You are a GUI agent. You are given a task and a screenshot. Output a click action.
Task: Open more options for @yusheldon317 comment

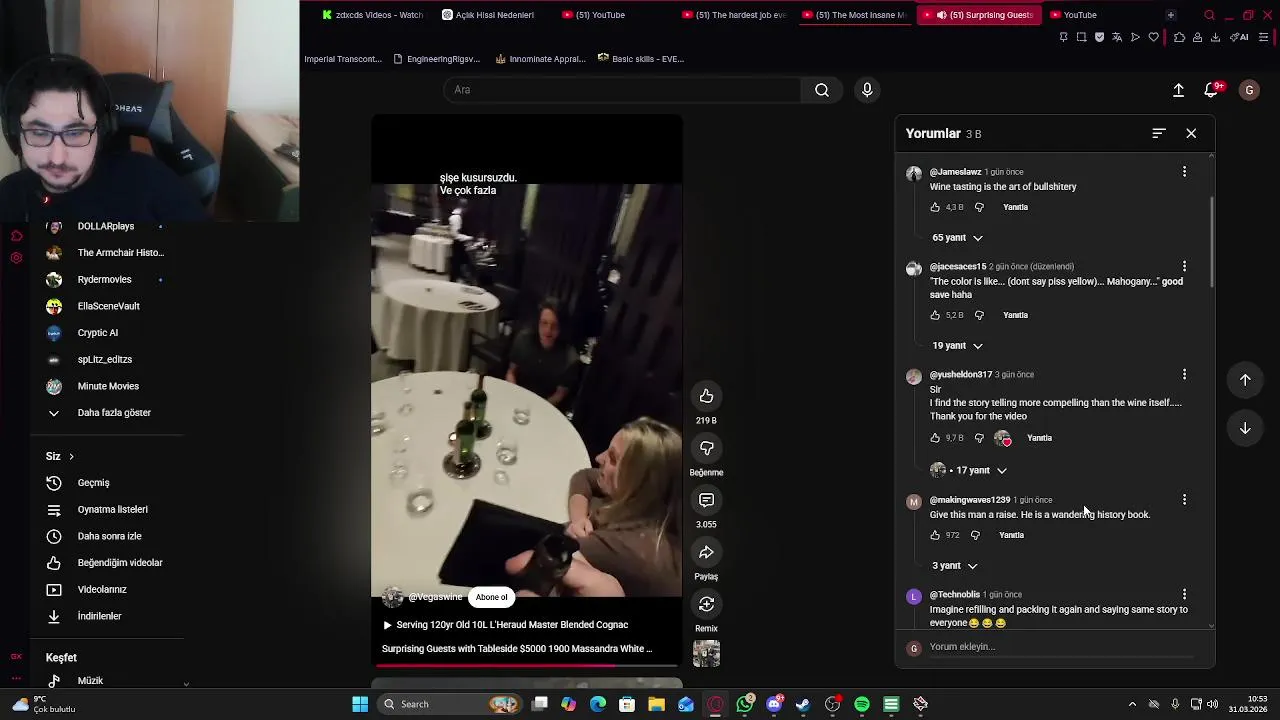coord(1185,374)
